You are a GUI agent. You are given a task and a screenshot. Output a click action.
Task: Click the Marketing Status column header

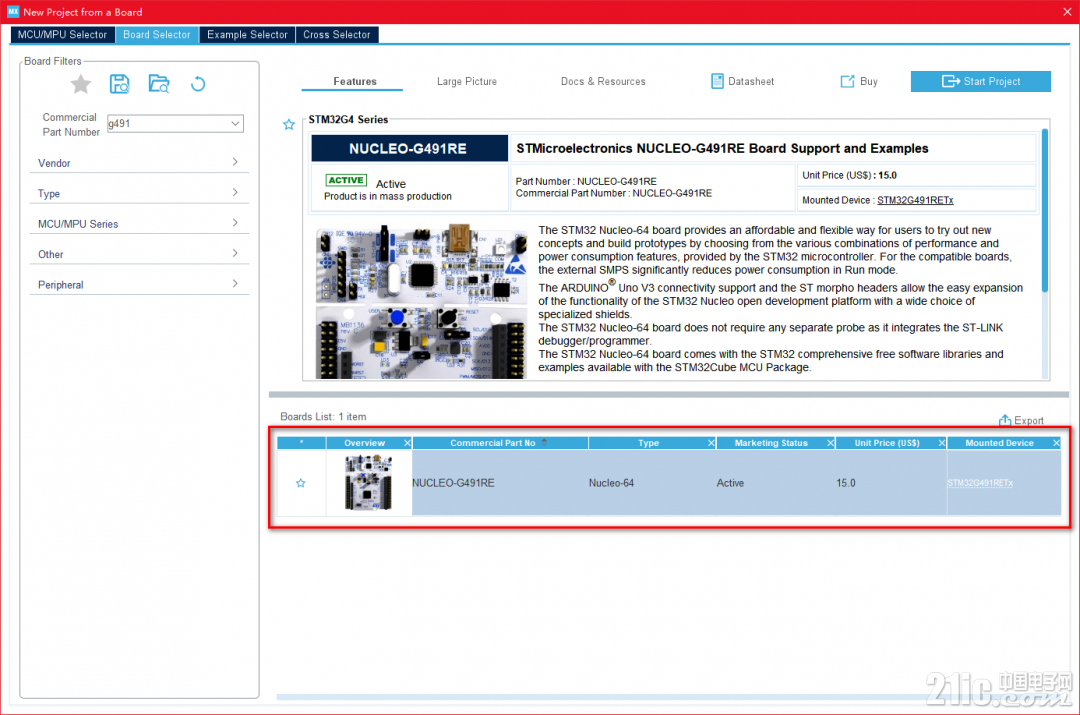tap(771, 443)
